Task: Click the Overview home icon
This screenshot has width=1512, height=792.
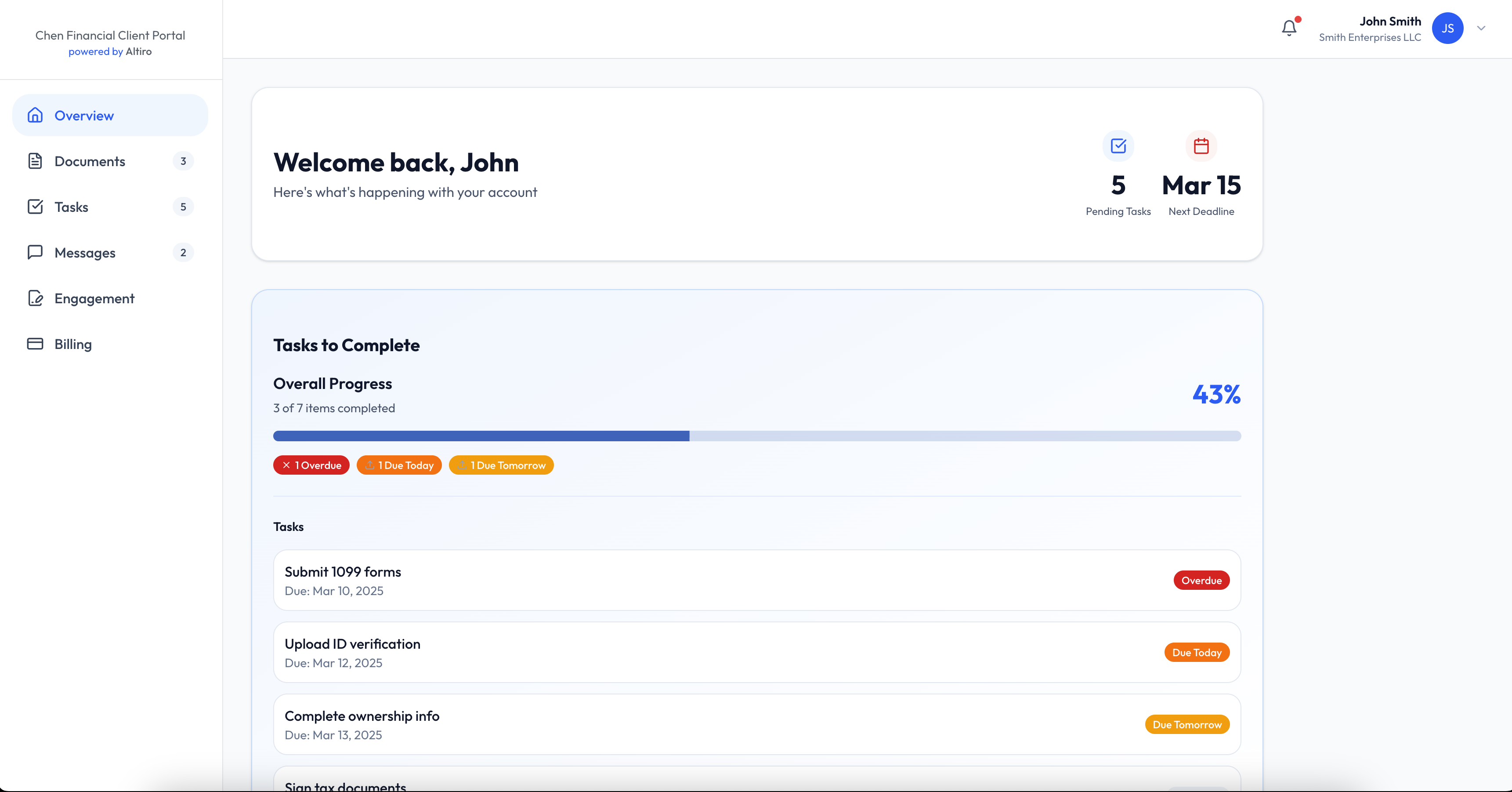Action: point(35,115)
